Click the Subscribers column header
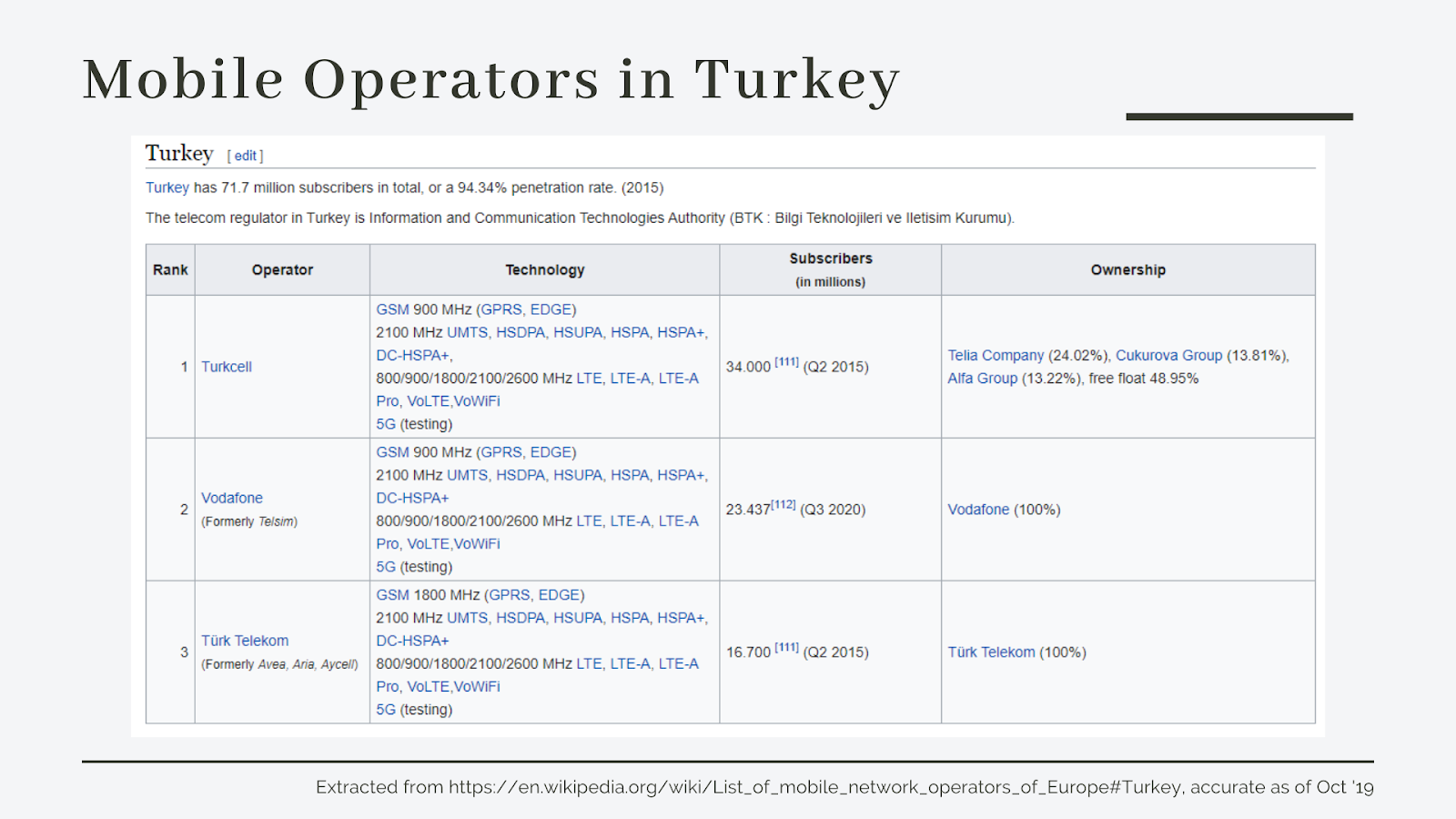Viewport: 1456px width, 819px height. [830, 270]
